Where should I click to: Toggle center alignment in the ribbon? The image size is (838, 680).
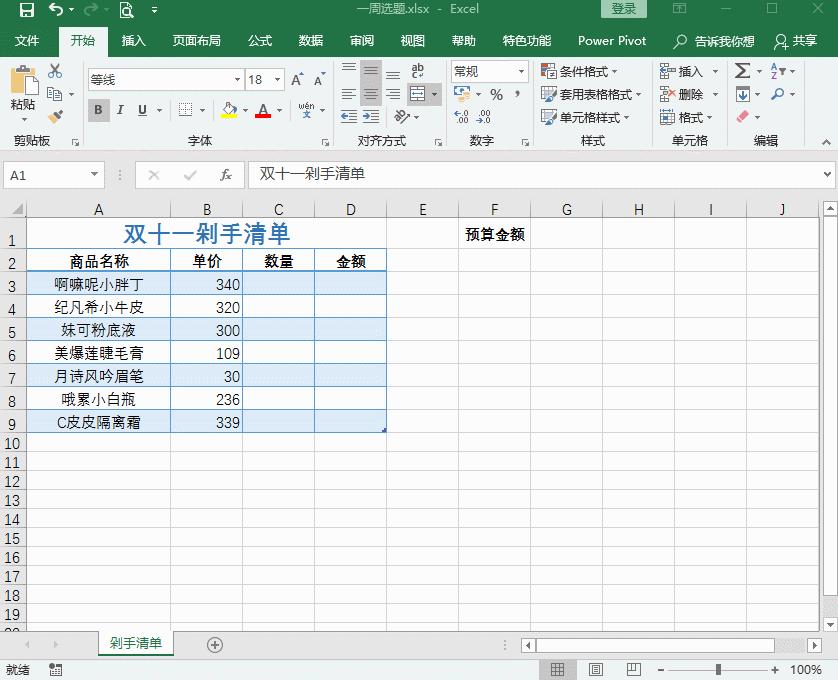tap(370, 94)
